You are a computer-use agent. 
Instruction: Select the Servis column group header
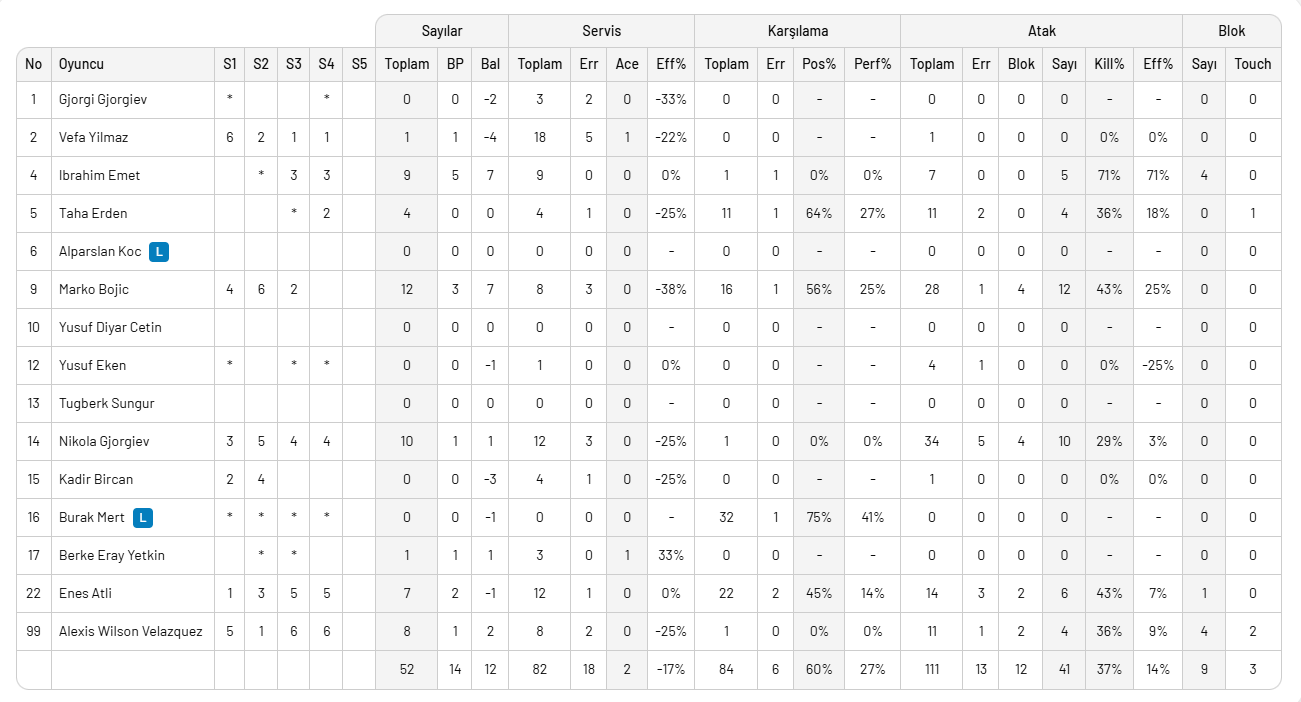pos(601,31)
